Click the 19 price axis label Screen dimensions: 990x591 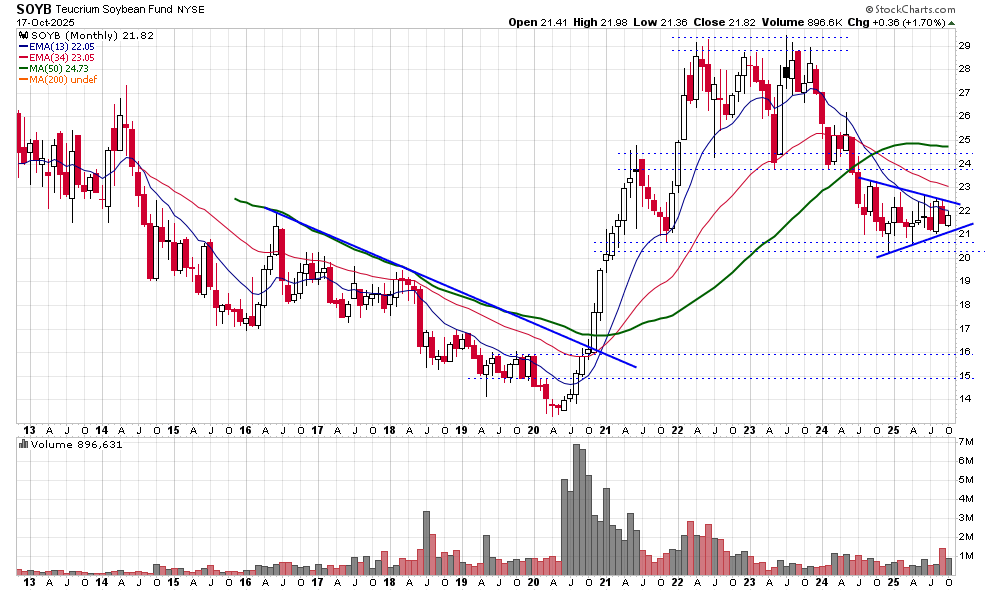coord(964,281)
